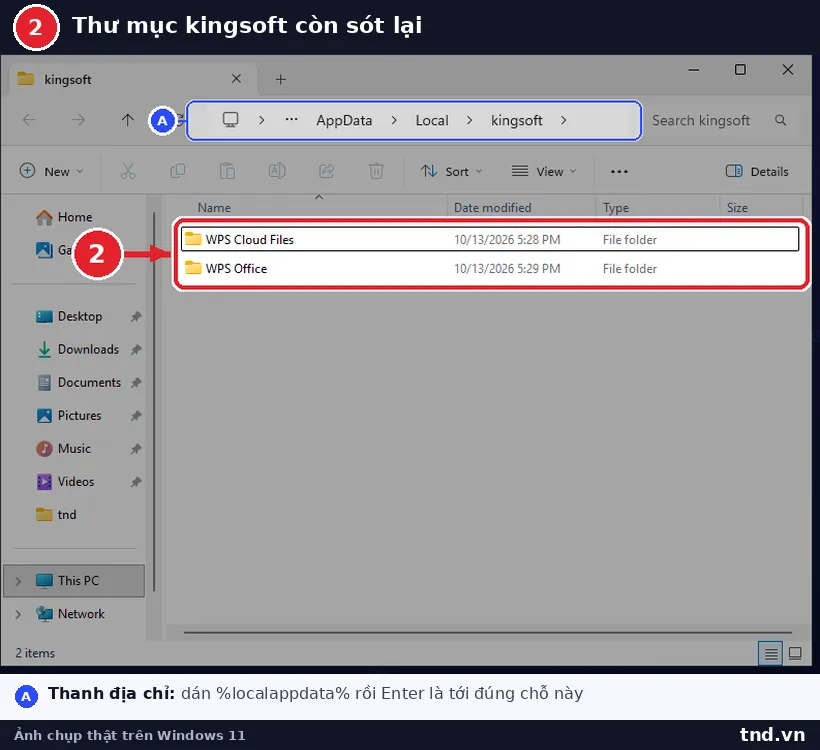This screenshot has width=820, height=750.
Task: Switch to large thumbnails view icon
Action: (x=795, y=653)
